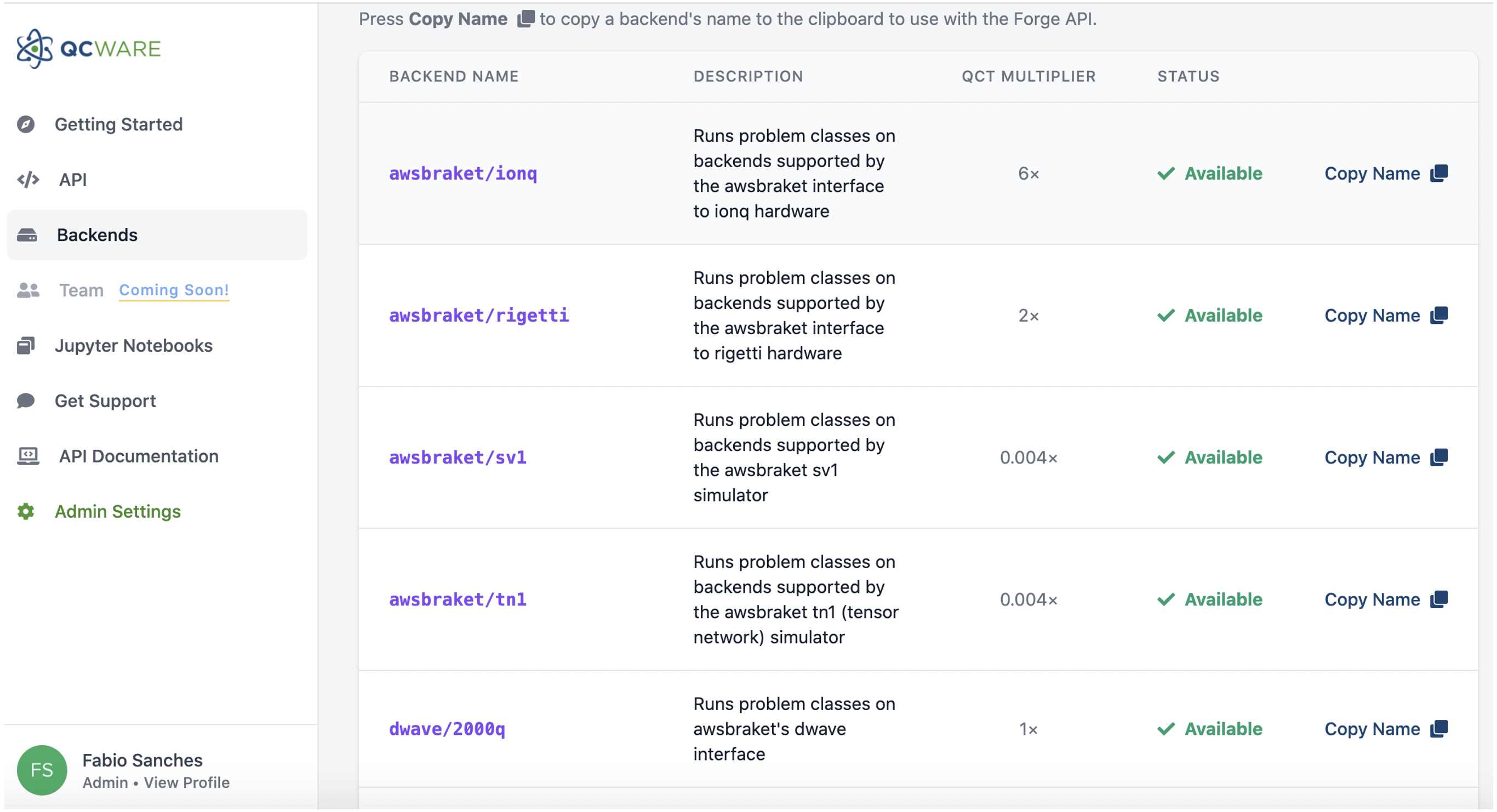Click the FS user avatar
This screenshot has width=1497, height=812.
point(42,771)
